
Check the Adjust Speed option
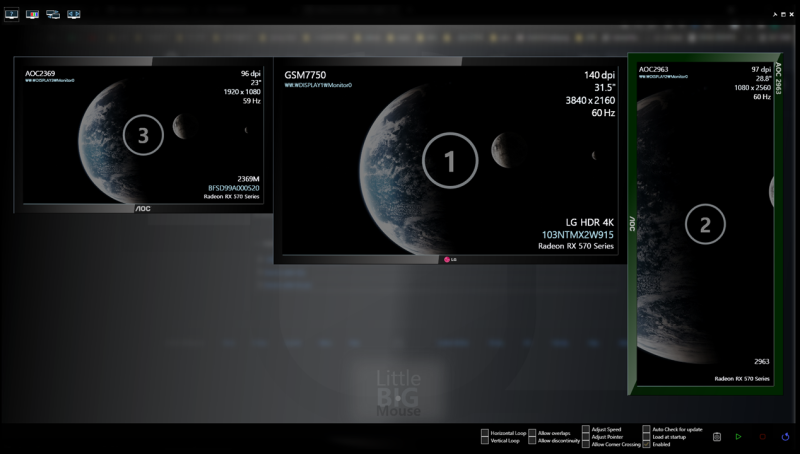click(x=586, y=430)
